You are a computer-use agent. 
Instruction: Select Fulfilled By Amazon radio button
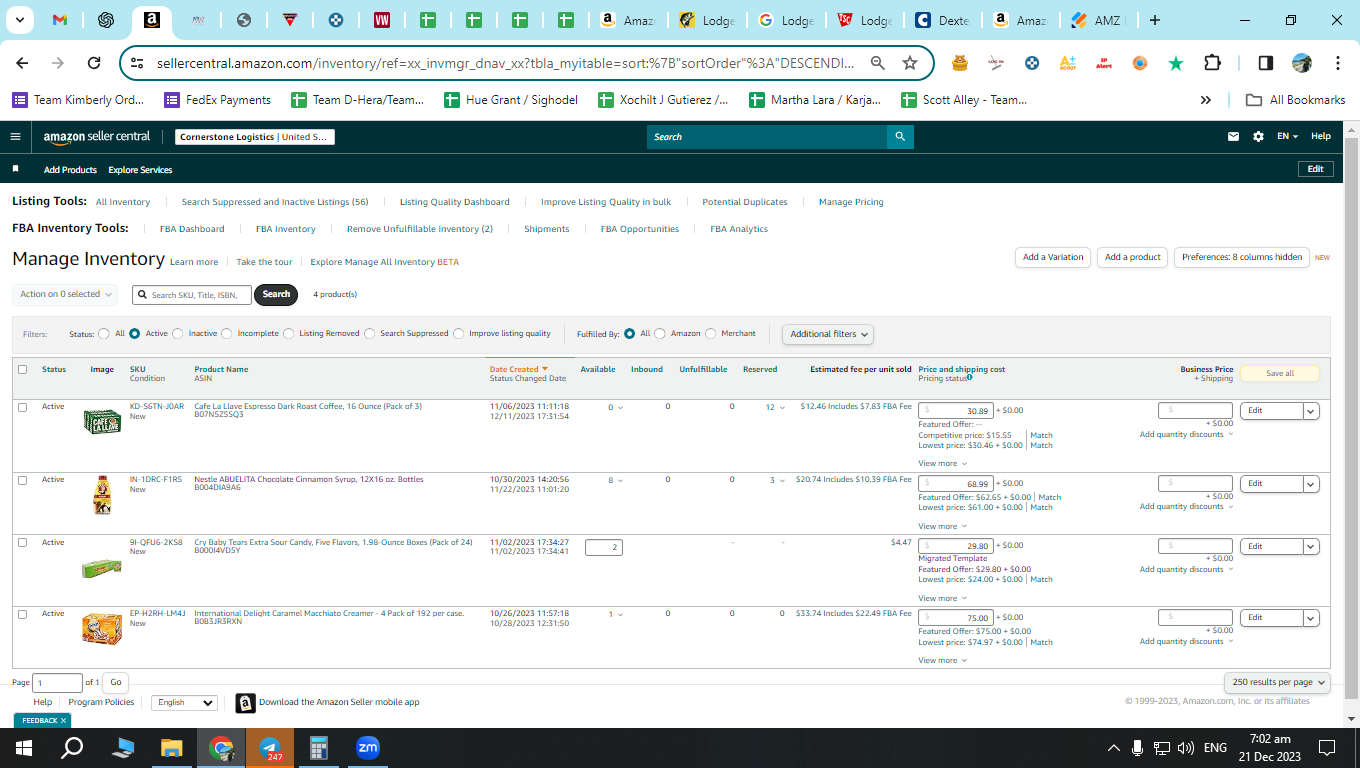(x=660, y=334)
